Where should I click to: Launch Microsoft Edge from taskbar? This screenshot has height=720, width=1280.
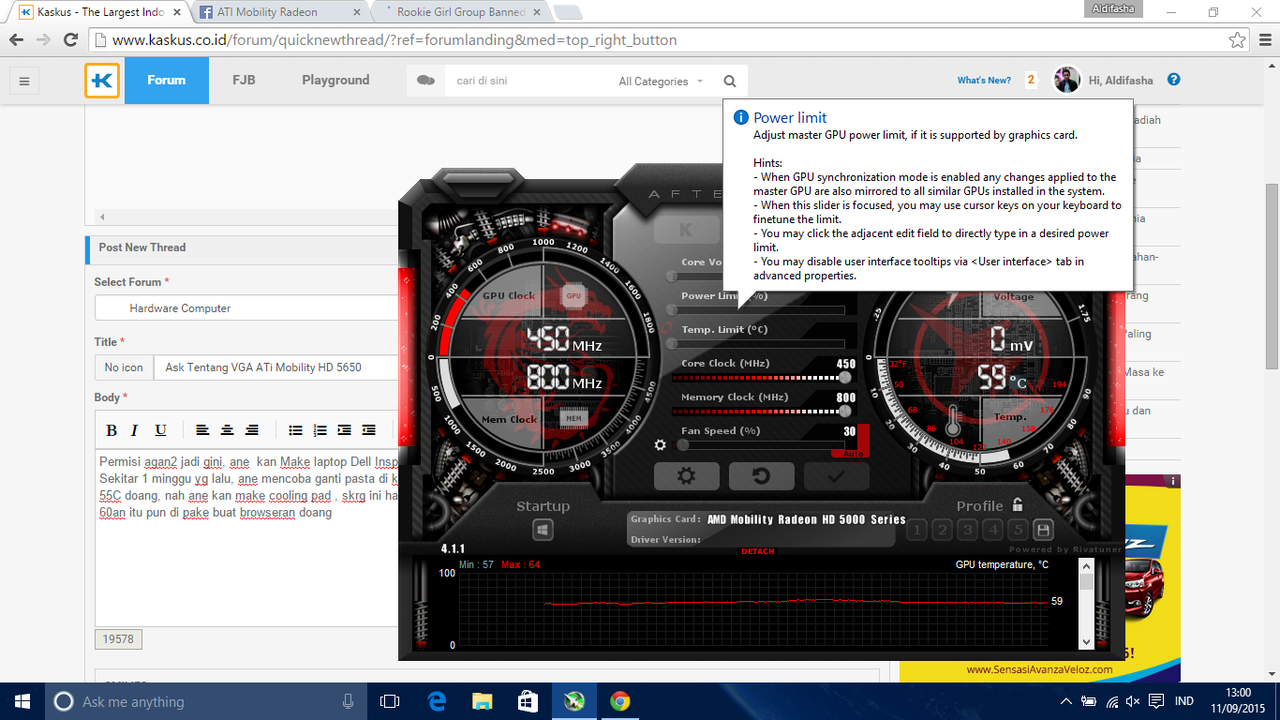(437, 701)
